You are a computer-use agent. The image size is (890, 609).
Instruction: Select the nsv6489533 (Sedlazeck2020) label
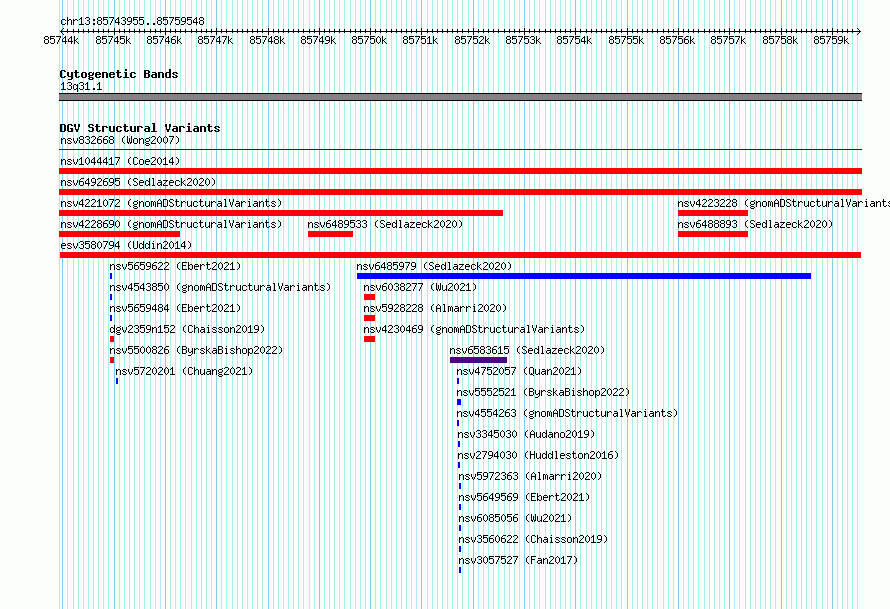coord(385,224)
